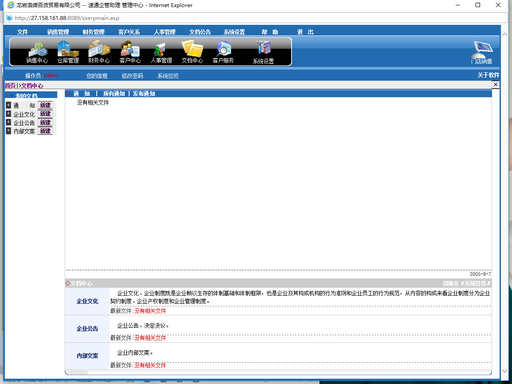Screen dimensions: 512x384
Task: Open the 文档公告 menu
Action: pos(200,32)
